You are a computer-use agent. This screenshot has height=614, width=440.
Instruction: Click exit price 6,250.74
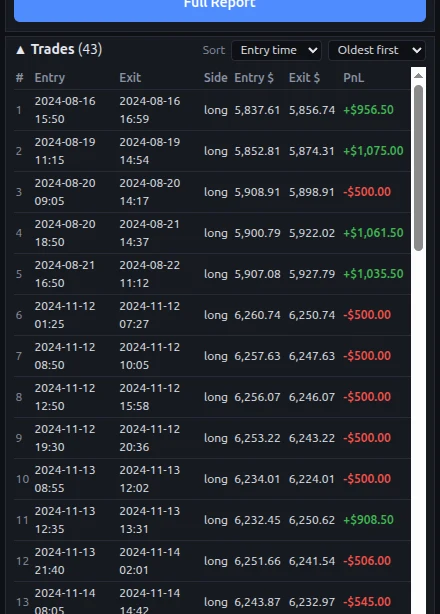click(312, 315)
